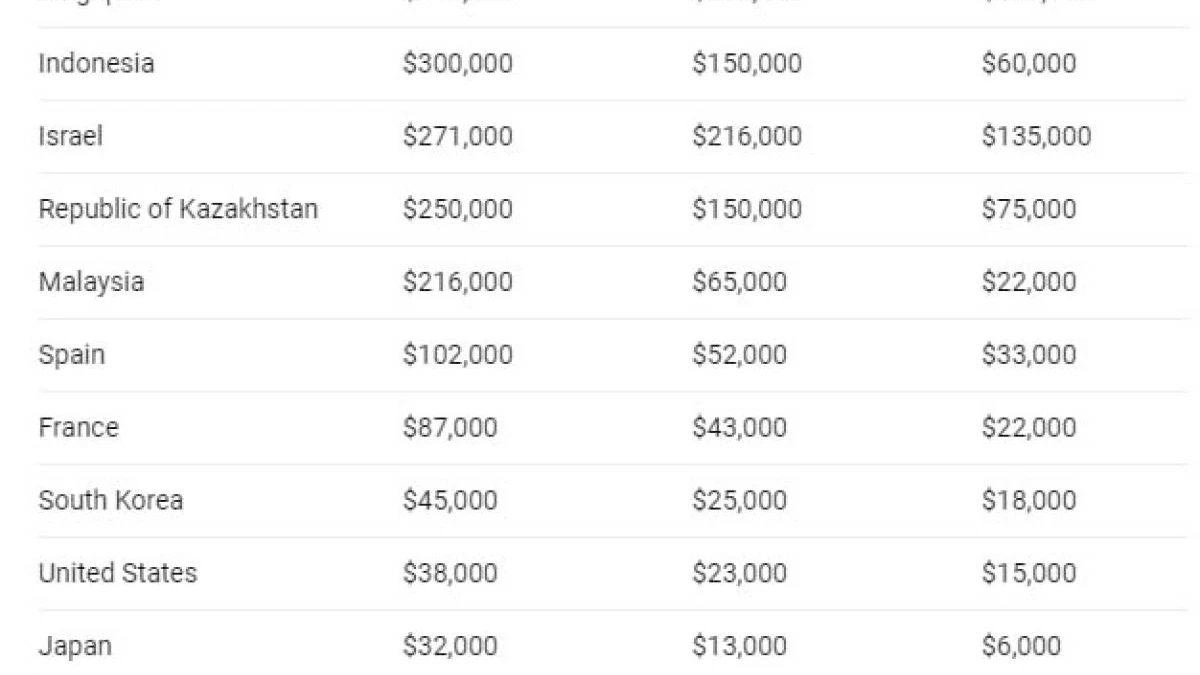
Task: Select South Korea's $18,000 value
Action: click(x=1028, y=500)
